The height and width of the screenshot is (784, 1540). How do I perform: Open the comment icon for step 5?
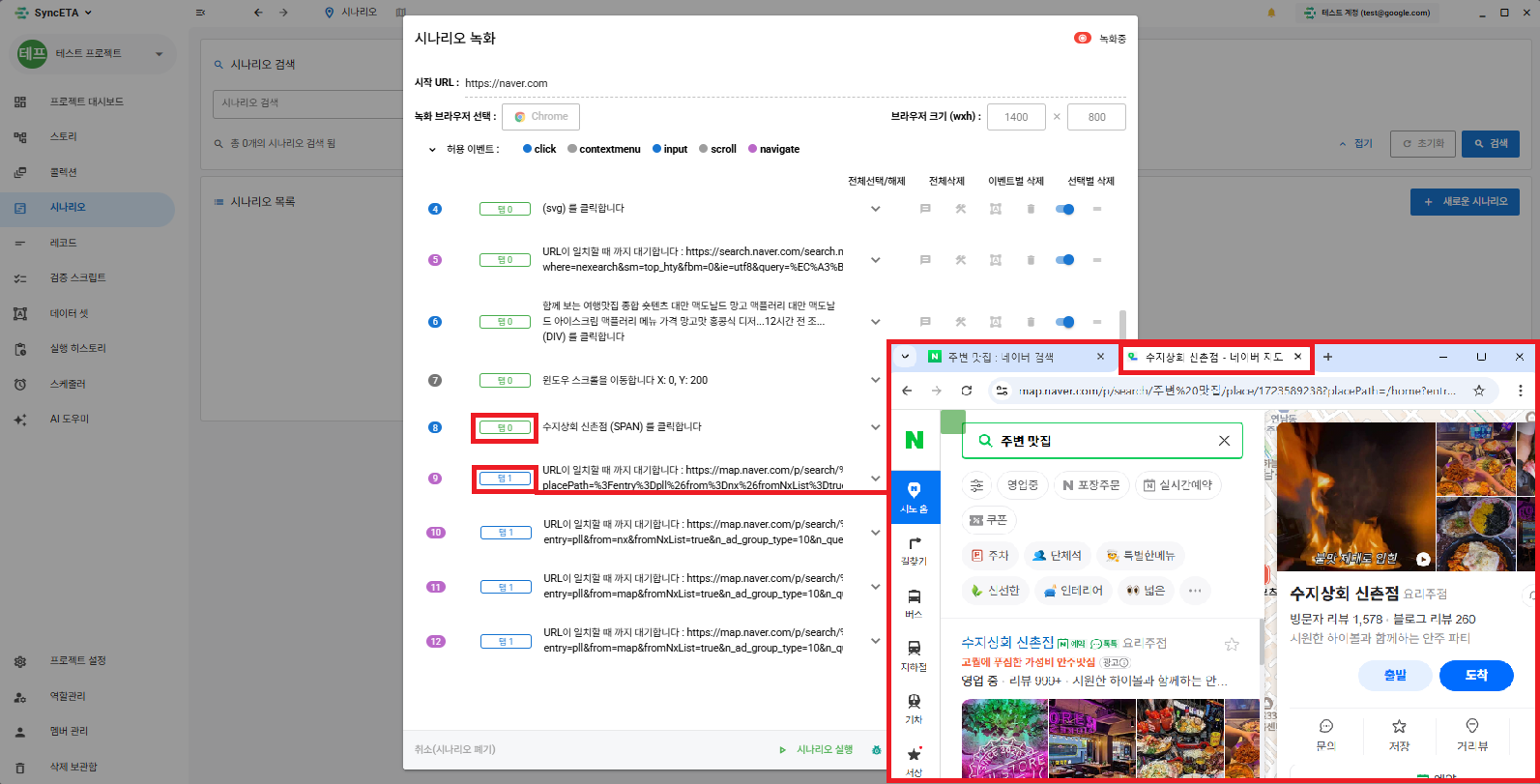pyautogui.click(x=925, y=260)
